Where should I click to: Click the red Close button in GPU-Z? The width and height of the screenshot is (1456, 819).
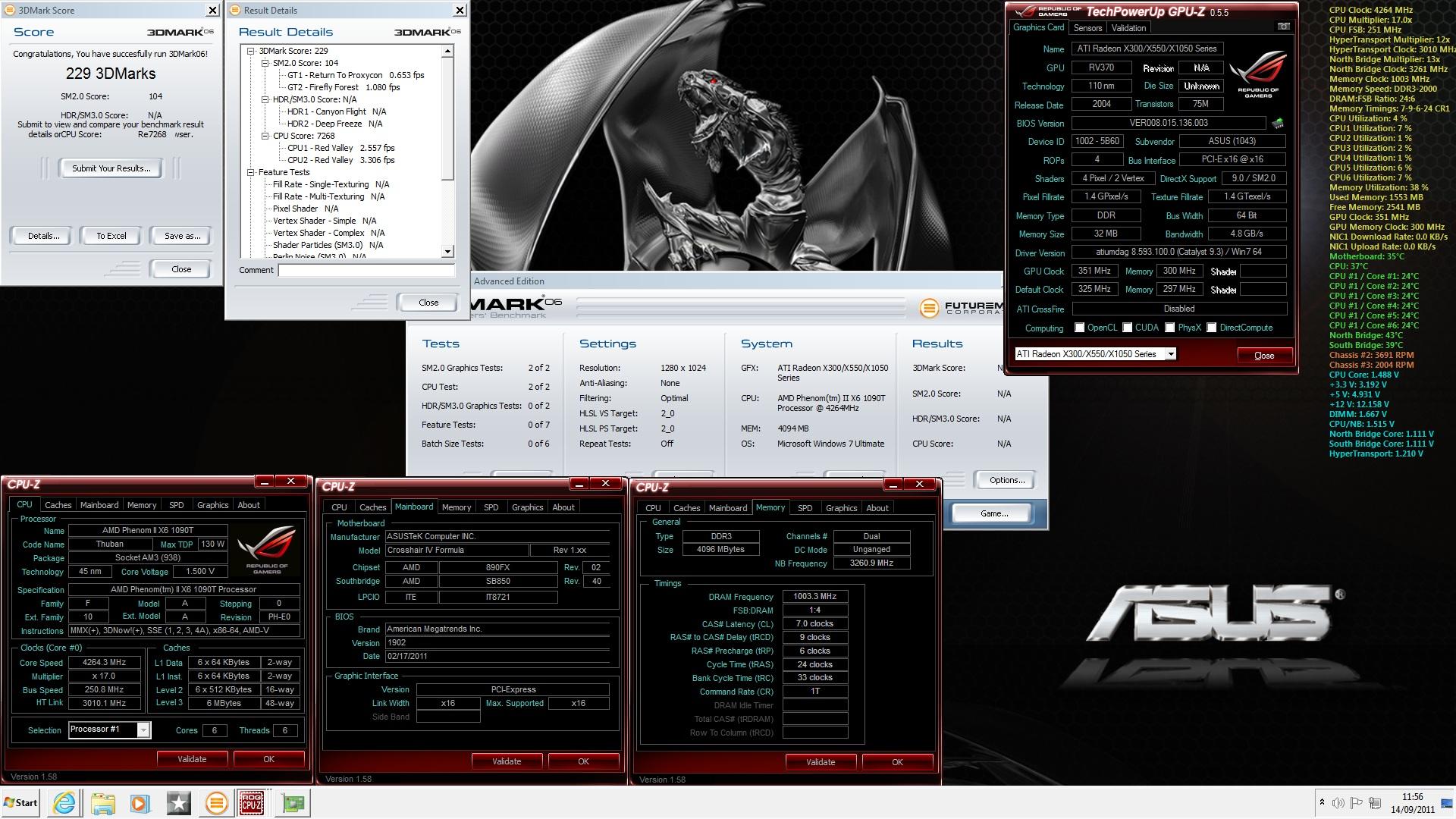click(x=1264, y=355)
